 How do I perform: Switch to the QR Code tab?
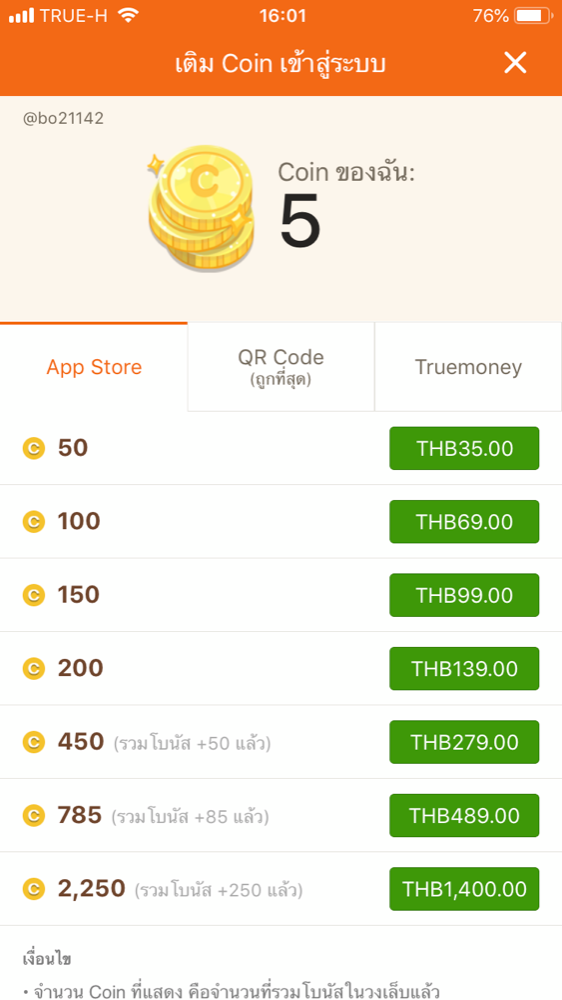click(x=281, y=367)
